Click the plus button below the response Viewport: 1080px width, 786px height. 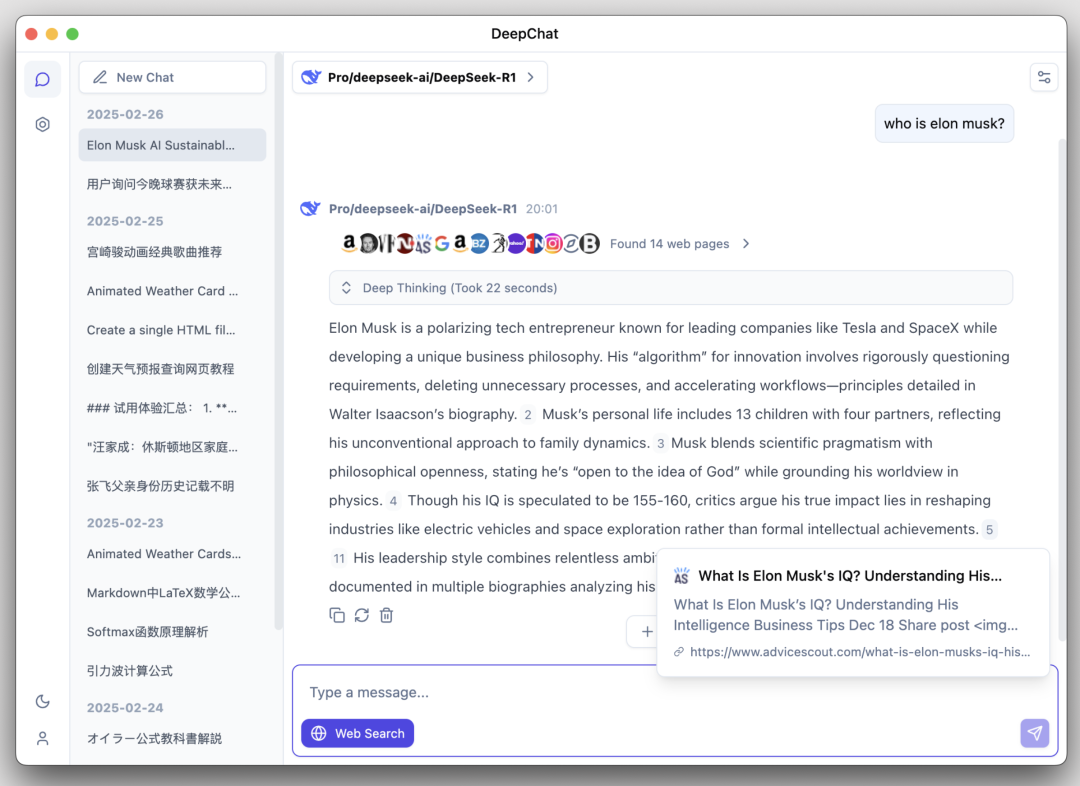point(647,632)
